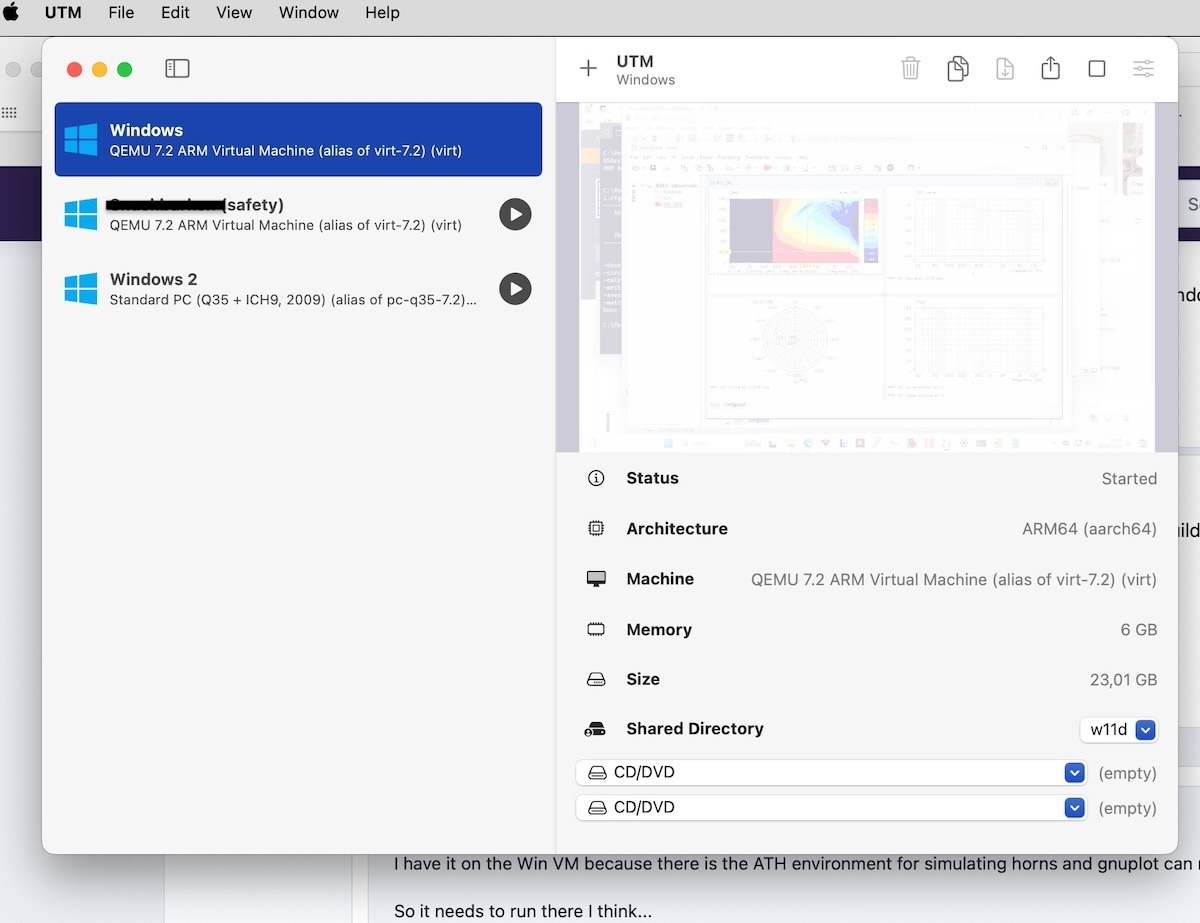Open the View menu

[234, 13]
